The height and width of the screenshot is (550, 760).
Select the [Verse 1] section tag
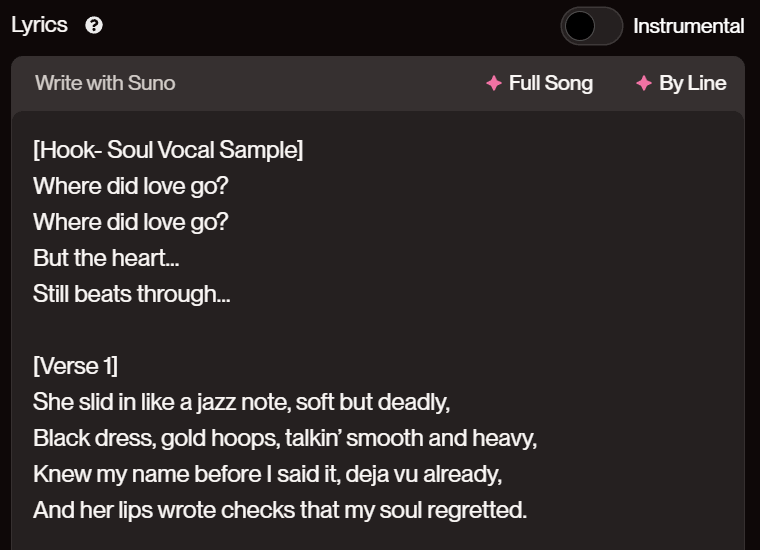click(x=75, y=366)
